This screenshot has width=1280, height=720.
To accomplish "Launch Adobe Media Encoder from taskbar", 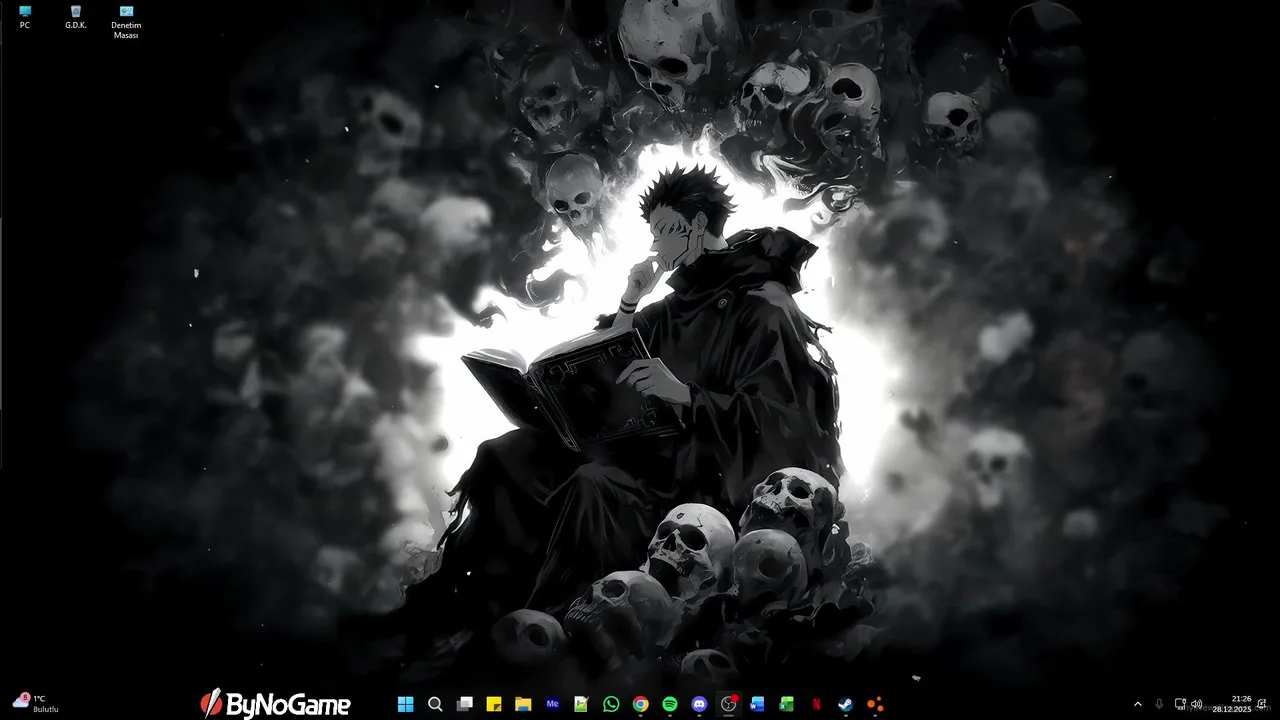I will click(x=552, y=704).
